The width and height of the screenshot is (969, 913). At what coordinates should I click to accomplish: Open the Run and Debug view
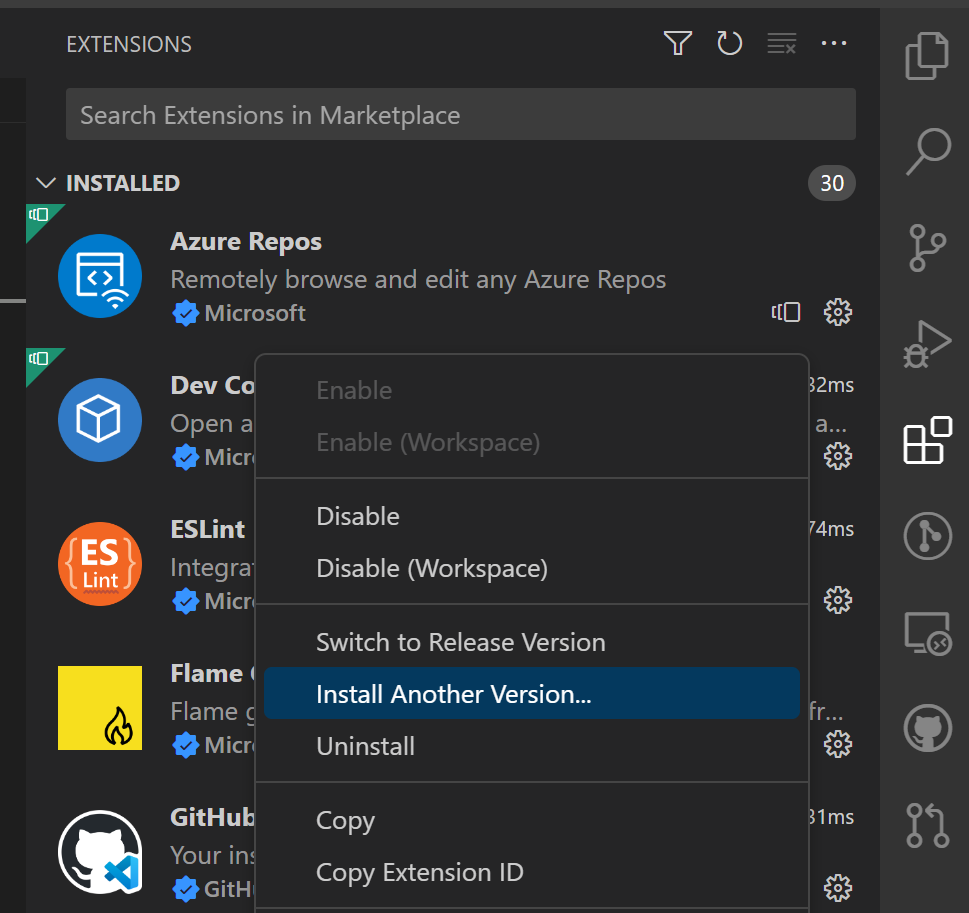(x=927, y=343)
